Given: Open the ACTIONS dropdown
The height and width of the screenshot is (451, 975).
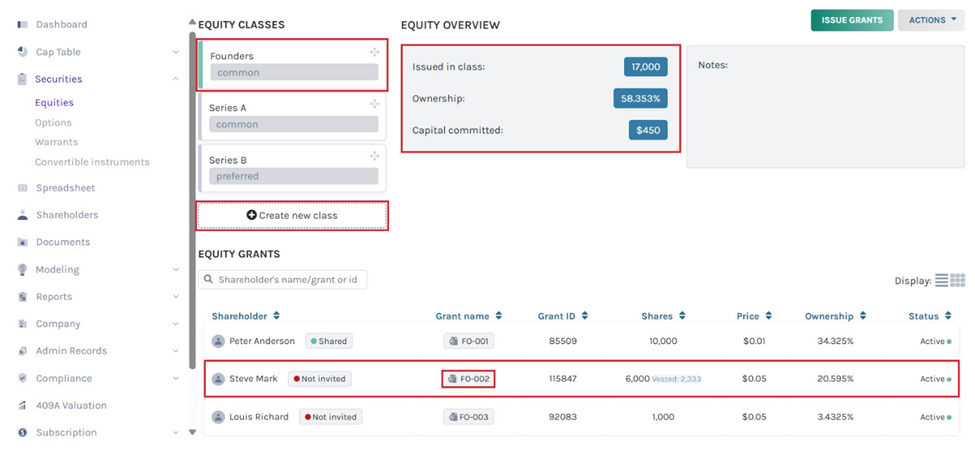Looking at the screenshot, I should (931, 20).
